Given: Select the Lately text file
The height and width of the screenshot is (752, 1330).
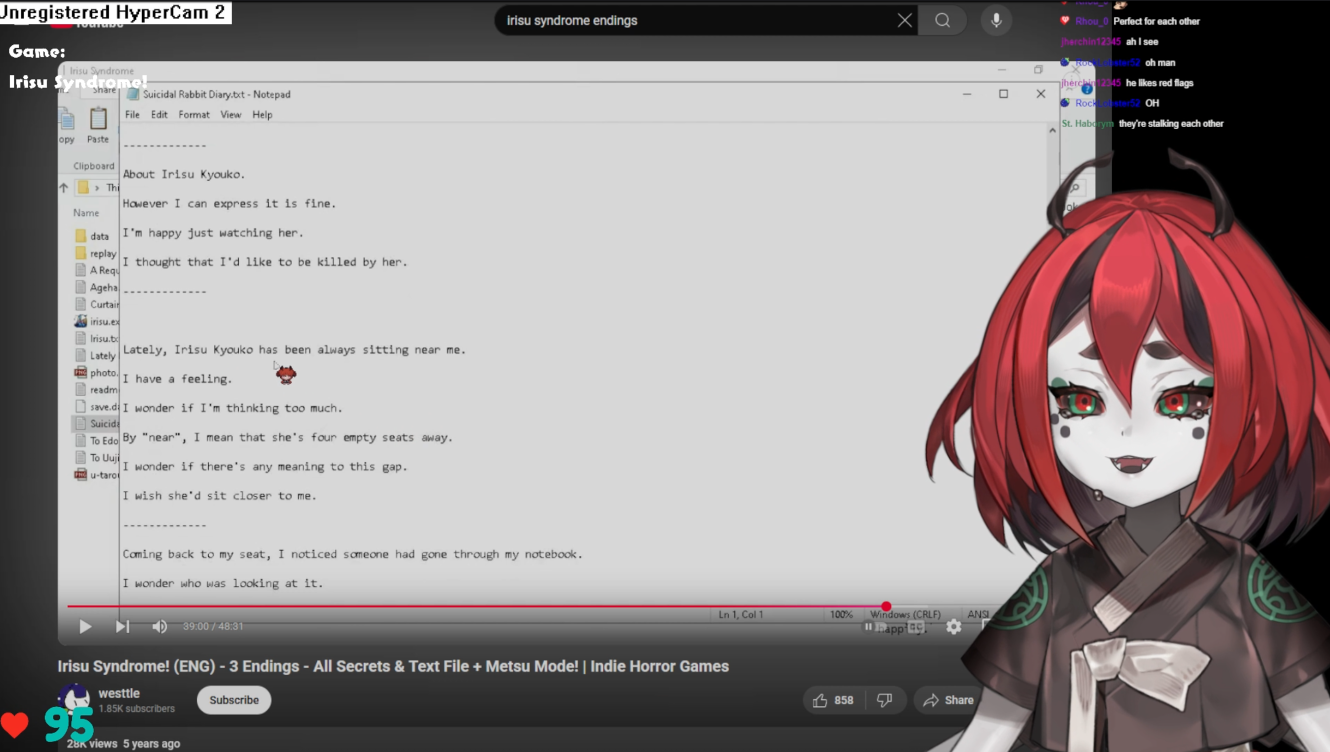Looking at the screenshot, I should click(x=96, y=355).
